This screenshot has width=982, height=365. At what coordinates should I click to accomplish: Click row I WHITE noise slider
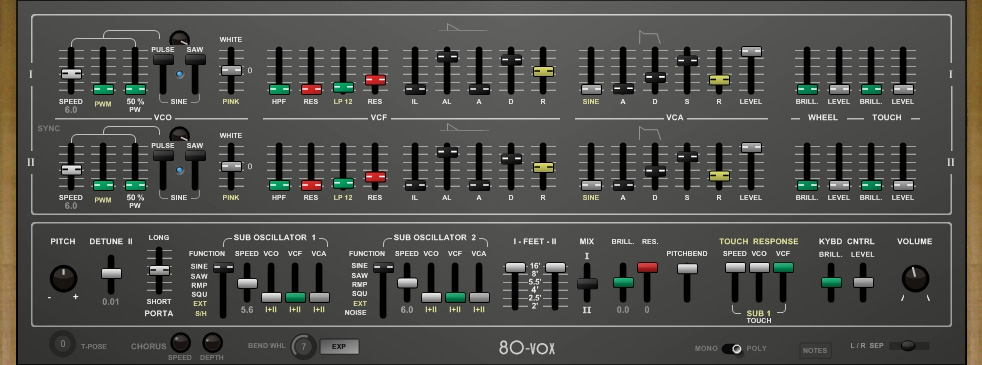pyautogui.click(x=231, y=70)
